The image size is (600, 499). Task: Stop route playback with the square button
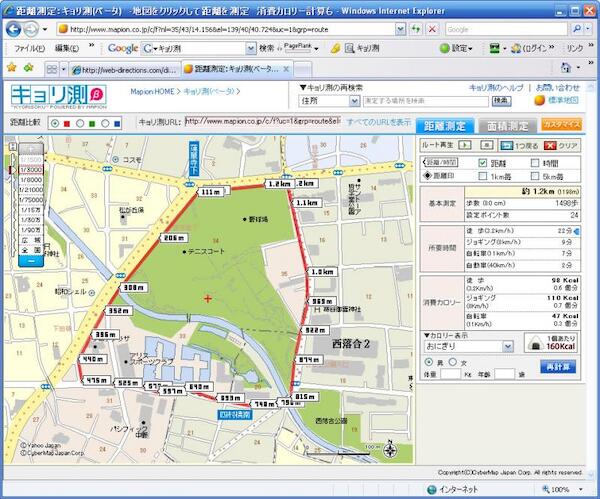tap(486, 145)
